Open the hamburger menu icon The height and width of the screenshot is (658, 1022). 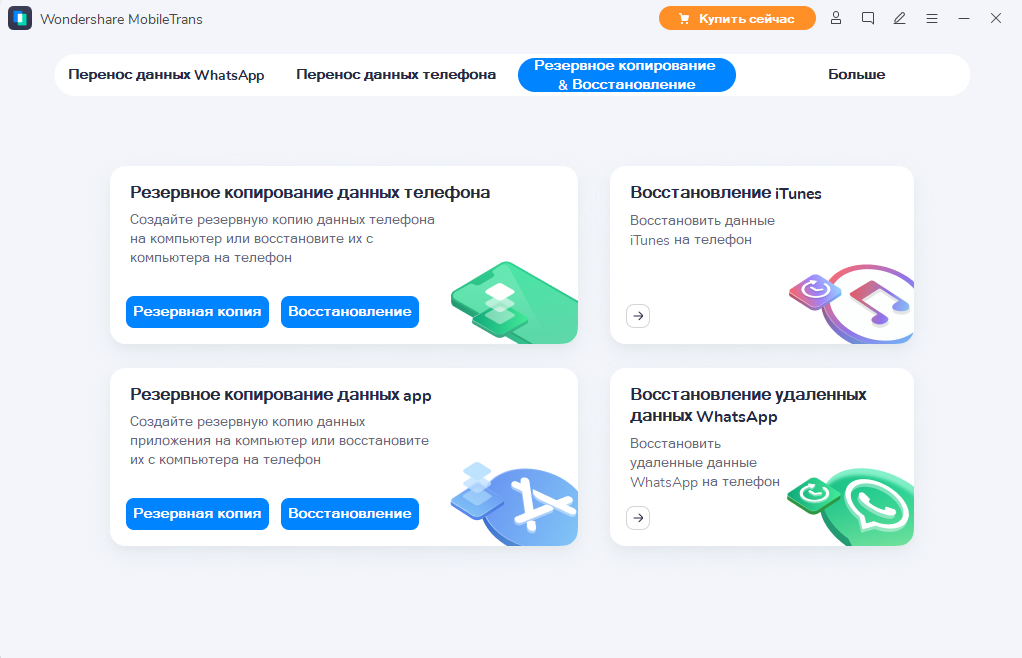click(x=932, y=19)
